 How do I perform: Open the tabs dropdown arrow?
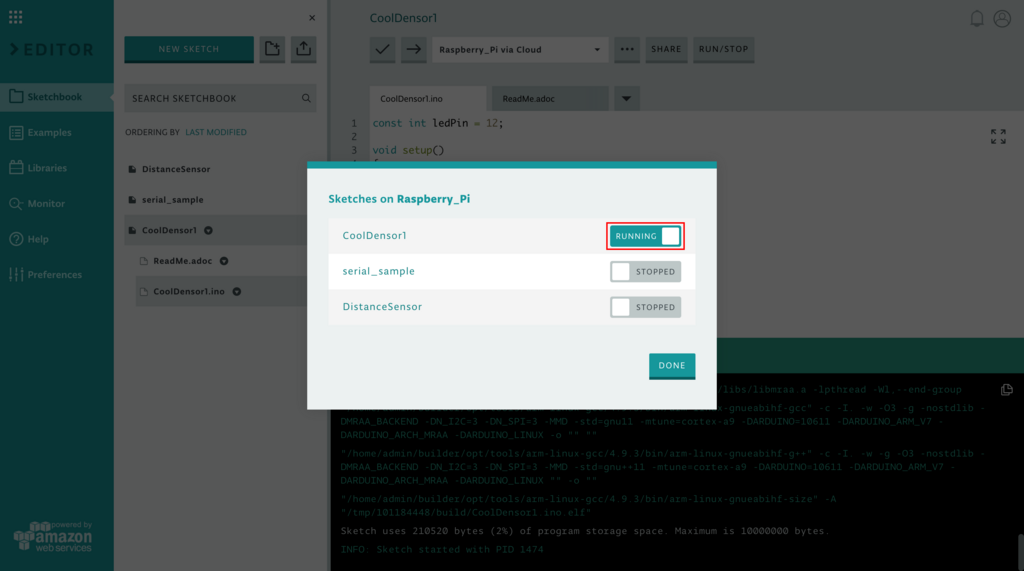point(626,99)
